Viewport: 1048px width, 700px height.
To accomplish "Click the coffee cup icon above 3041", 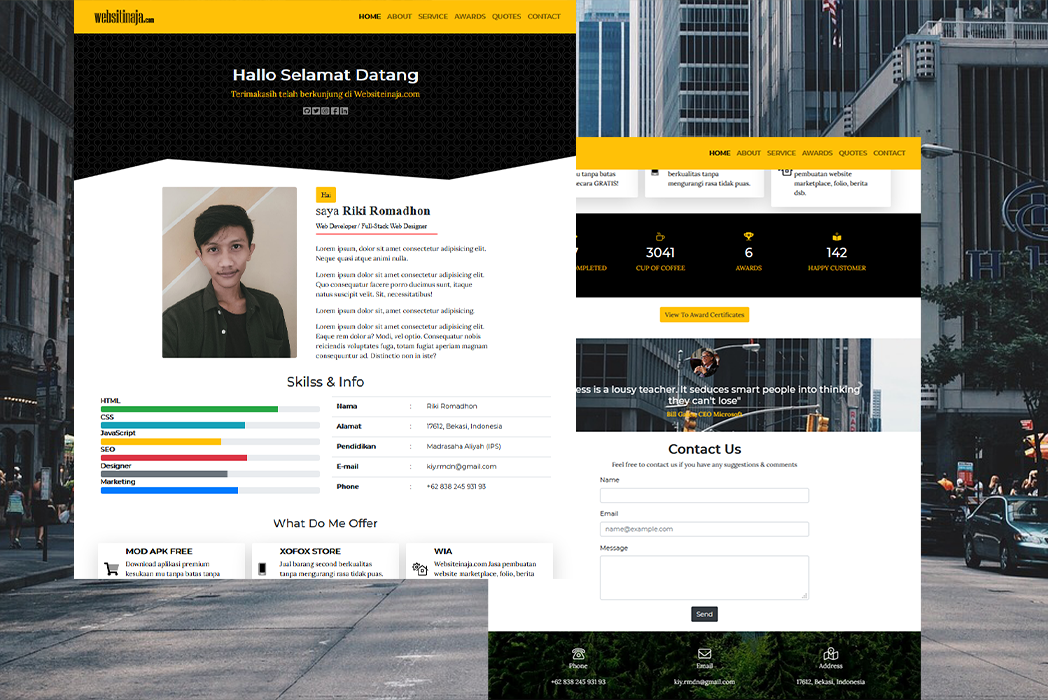I will coord(660,237).
